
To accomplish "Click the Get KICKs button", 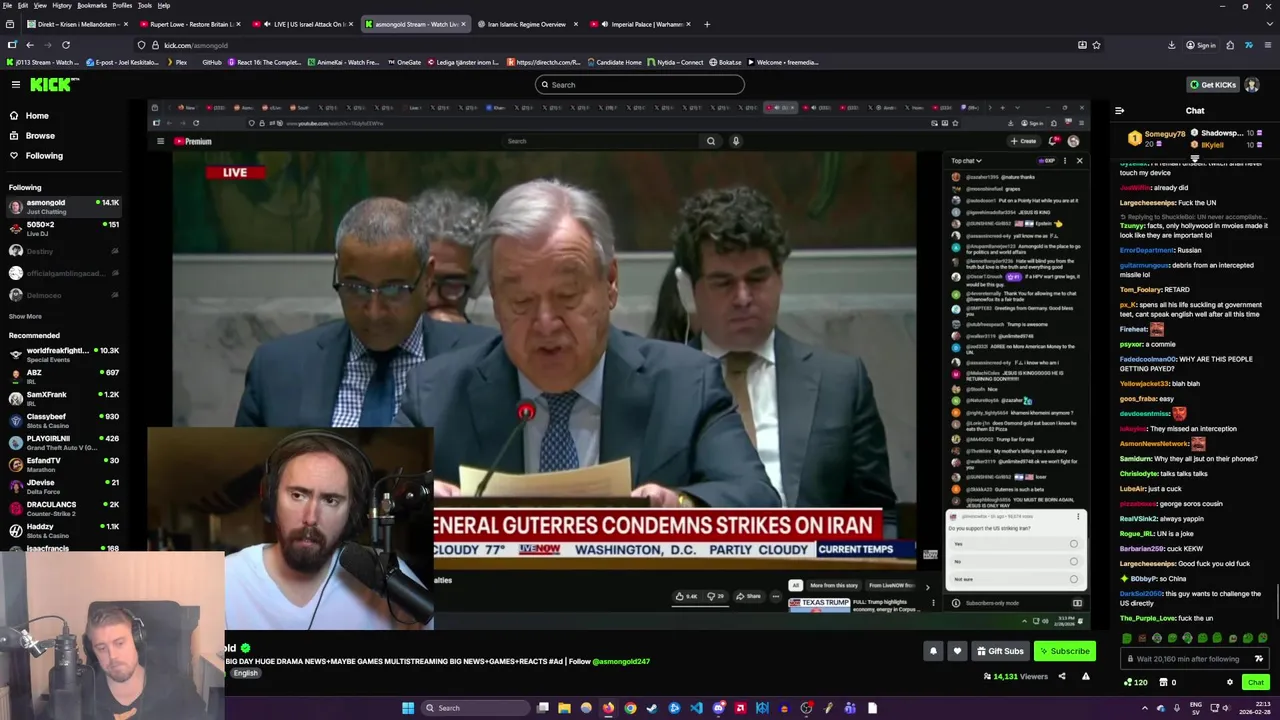I will (1212, 85).
